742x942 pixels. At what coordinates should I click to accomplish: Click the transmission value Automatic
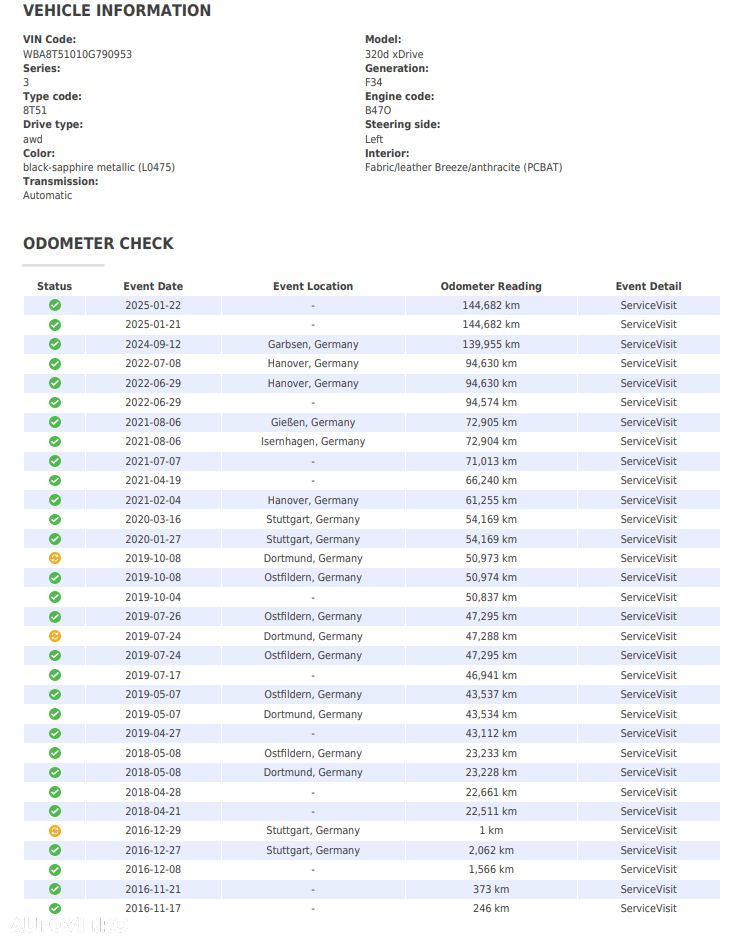tap(47, 196)
